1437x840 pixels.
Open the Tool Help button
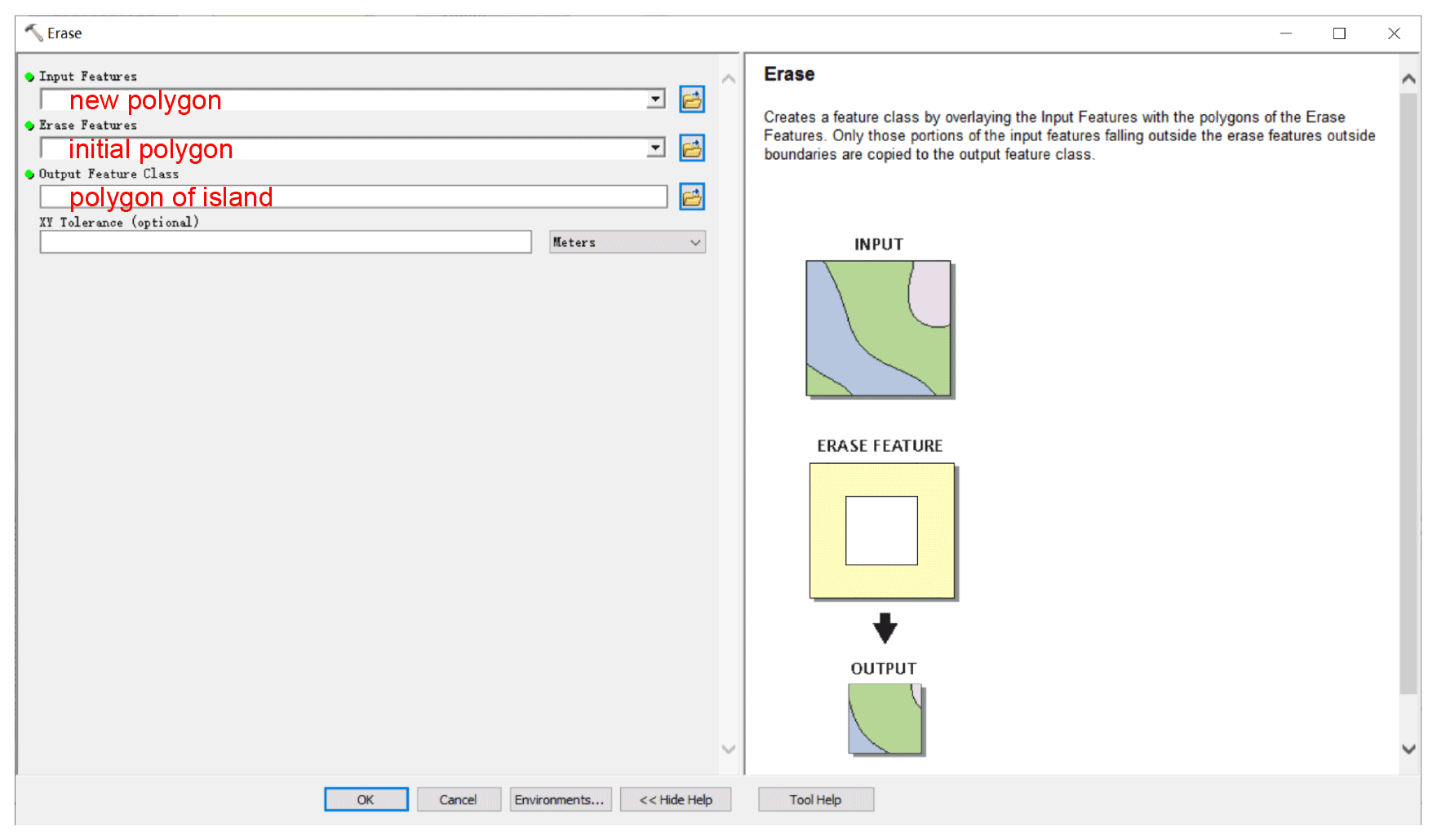point(815,799)
